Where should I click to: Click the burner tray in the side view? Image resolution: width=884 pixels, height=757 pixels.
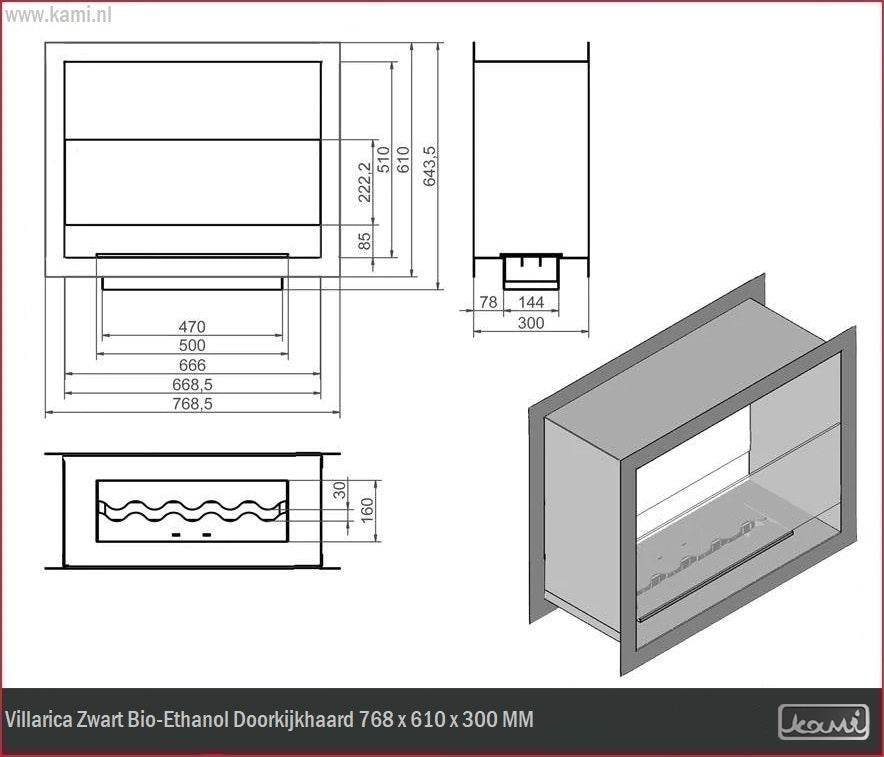531,269
